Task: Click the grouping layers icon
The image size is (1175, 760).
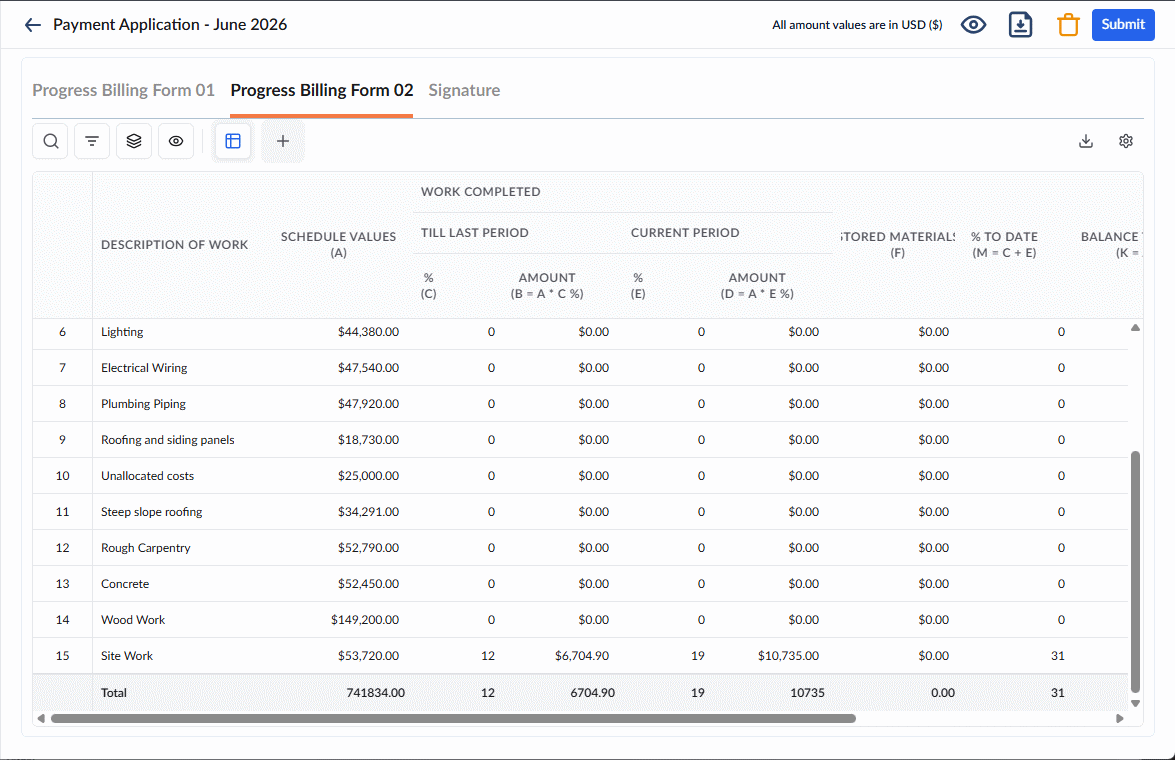Action: click(134, 141)
